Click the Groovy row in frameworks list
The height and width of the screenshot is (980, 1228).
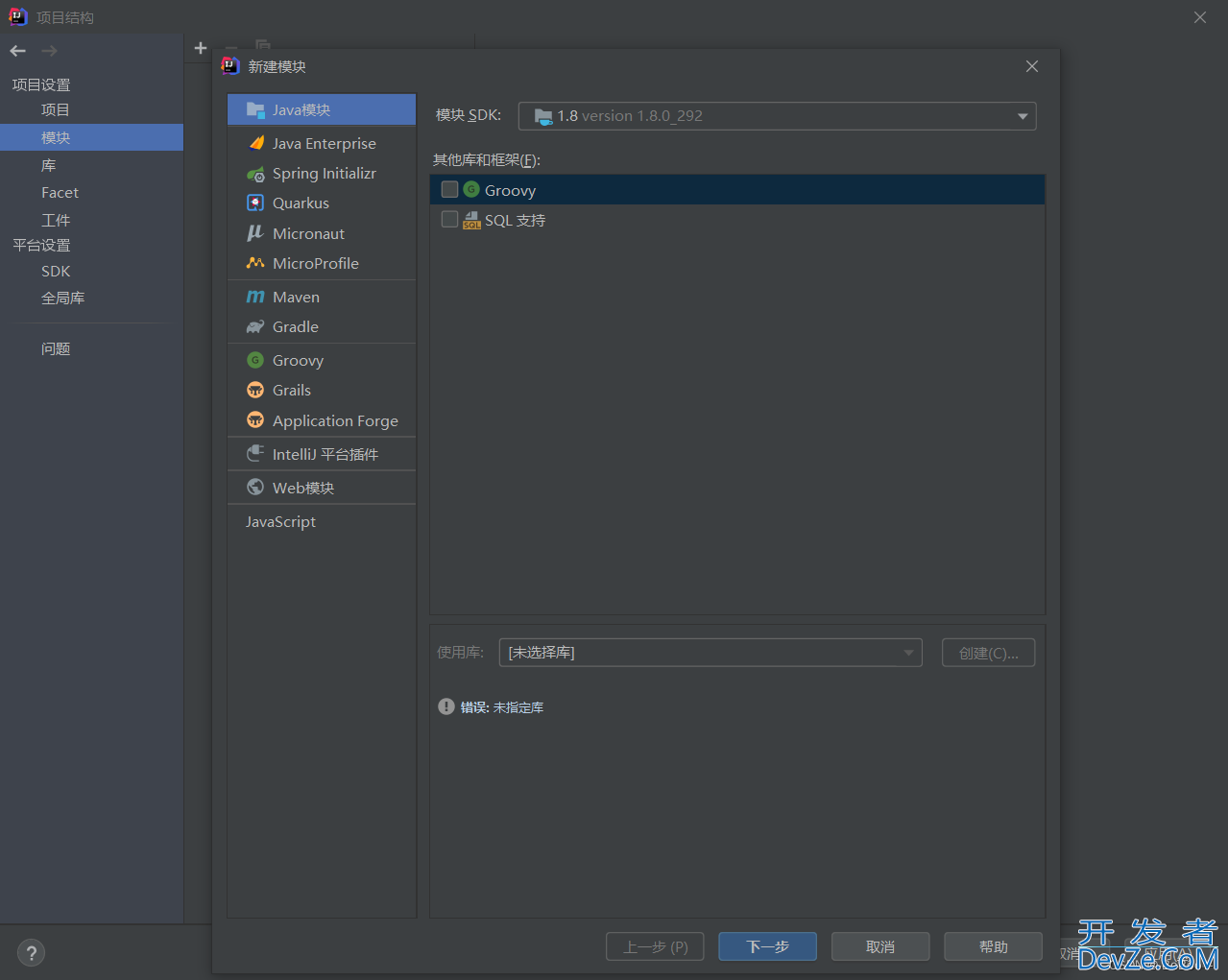point(737,190)
